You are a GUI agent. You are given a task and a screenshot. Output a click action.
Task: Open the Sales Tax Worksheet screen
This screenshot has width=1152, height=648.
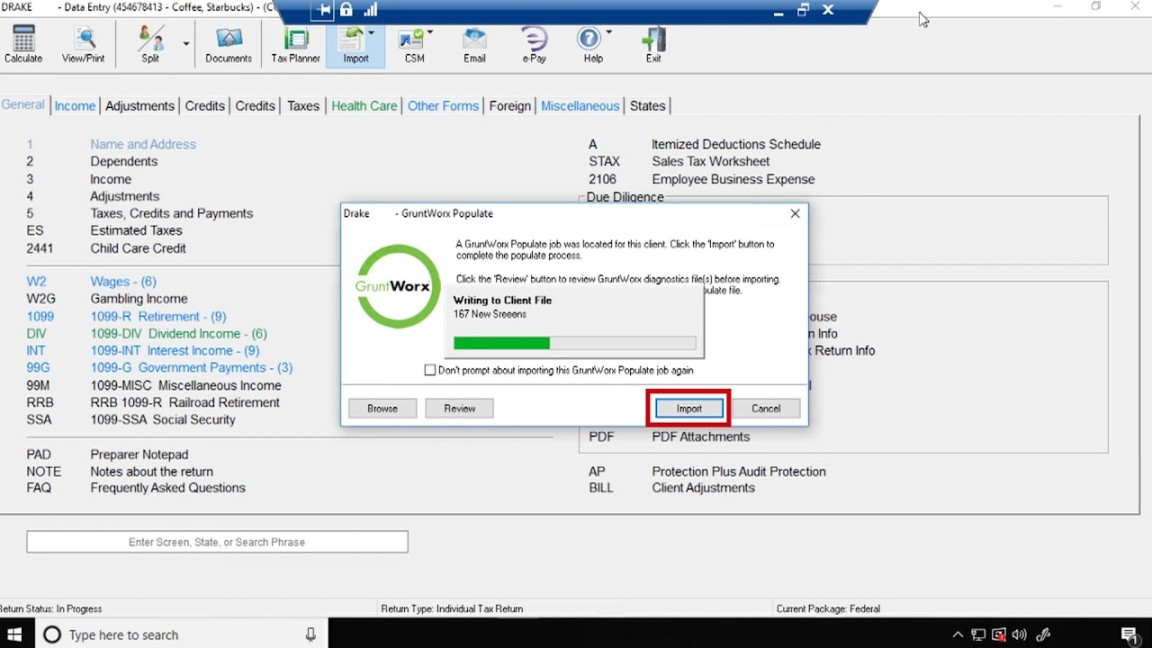[710, 161]
